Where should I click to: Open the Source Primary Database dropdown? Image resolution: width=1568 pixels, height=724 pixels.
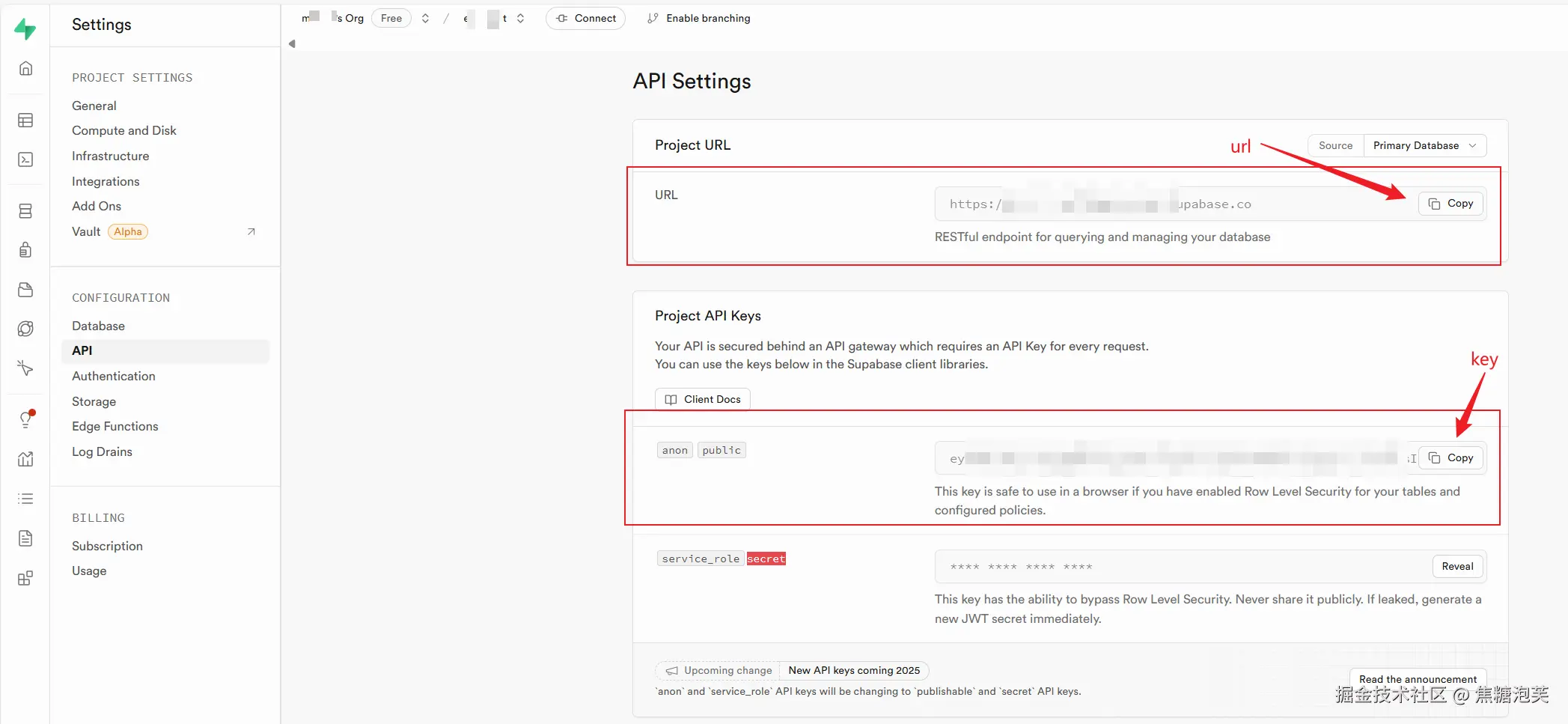(1424, 145)
